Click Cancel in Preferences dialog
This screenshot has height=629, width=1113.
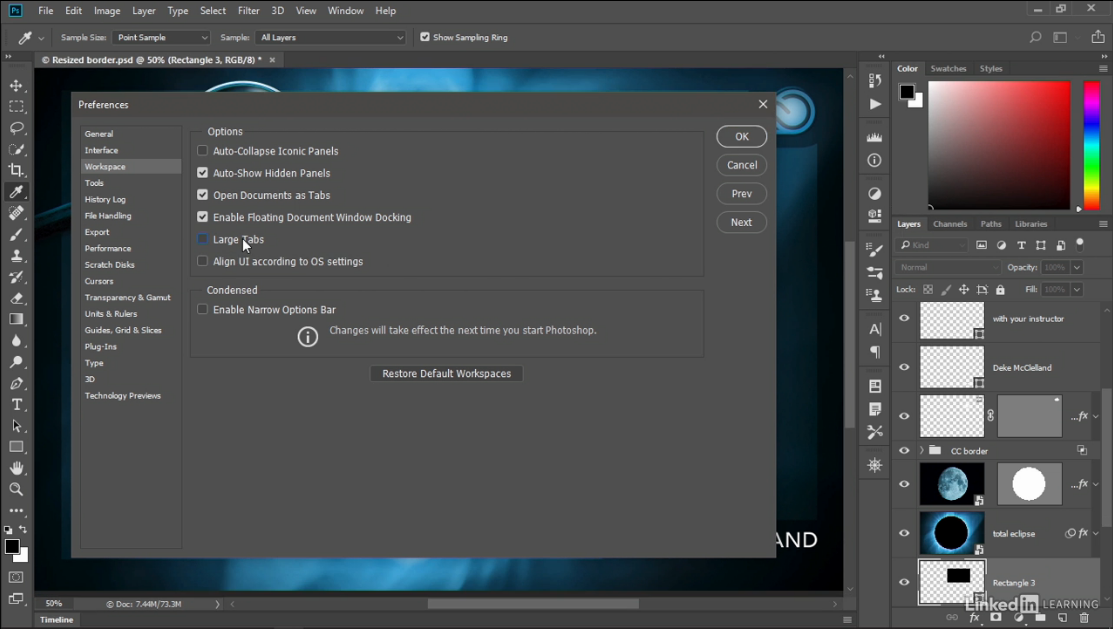(x=742, y=165)
